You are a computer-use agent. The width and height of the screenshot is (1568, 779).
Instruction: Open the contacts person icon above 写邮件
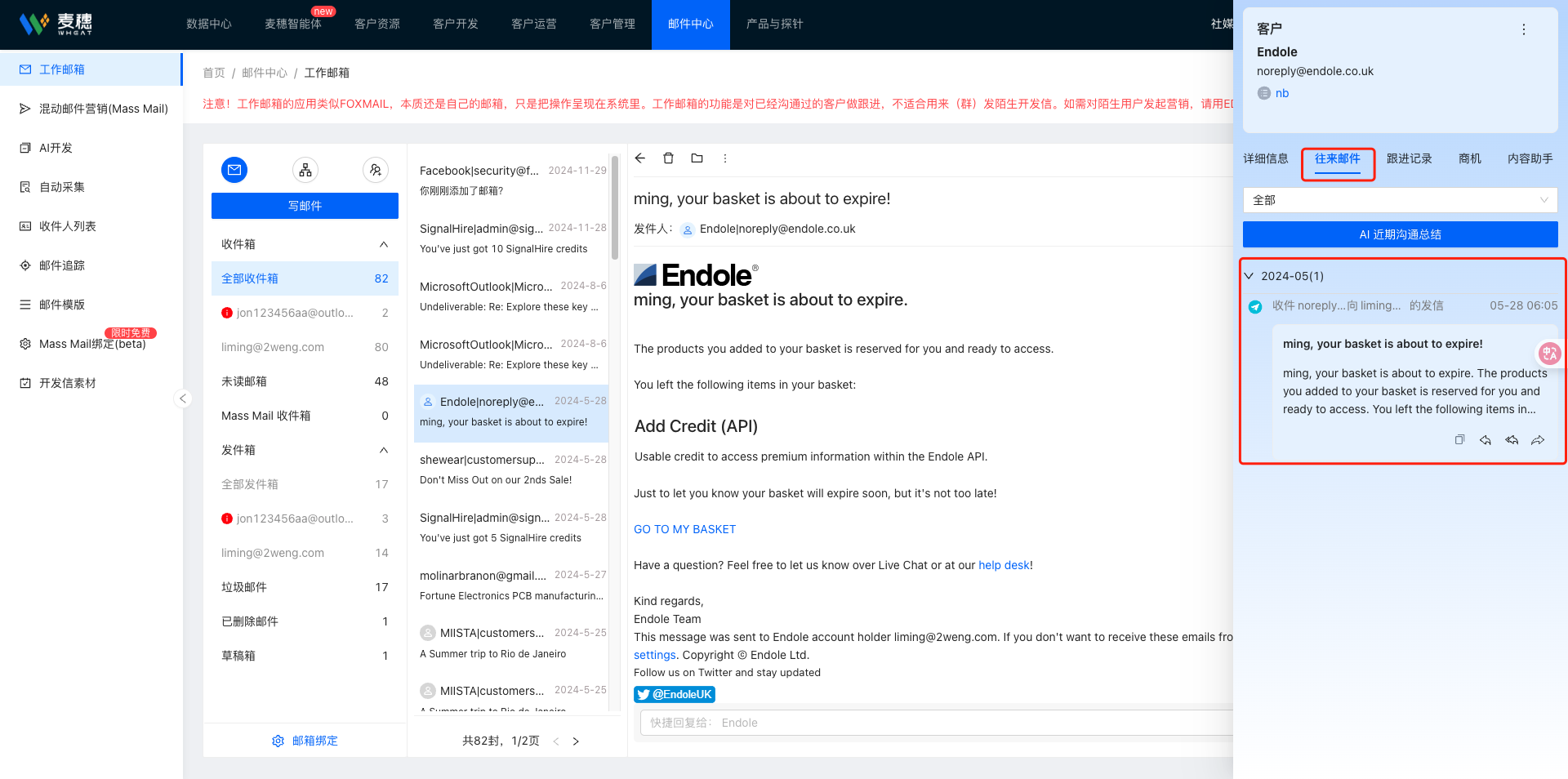point(376,170)
